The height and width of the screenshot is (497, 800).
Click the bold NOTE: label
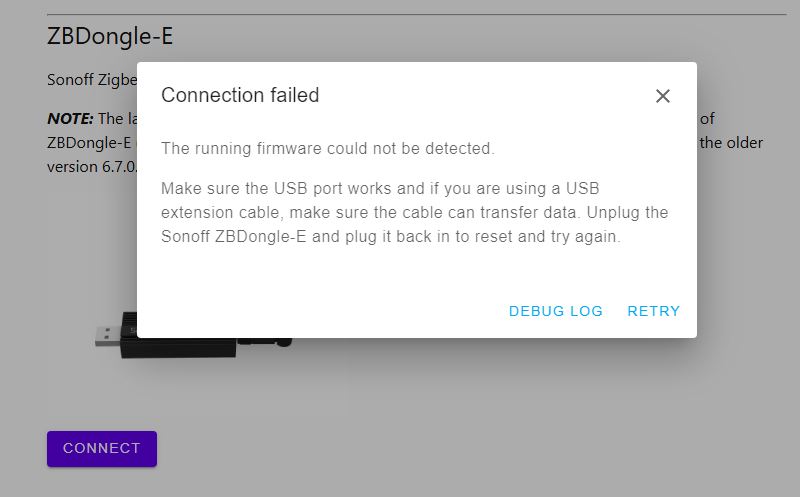(x=70, y=119)
